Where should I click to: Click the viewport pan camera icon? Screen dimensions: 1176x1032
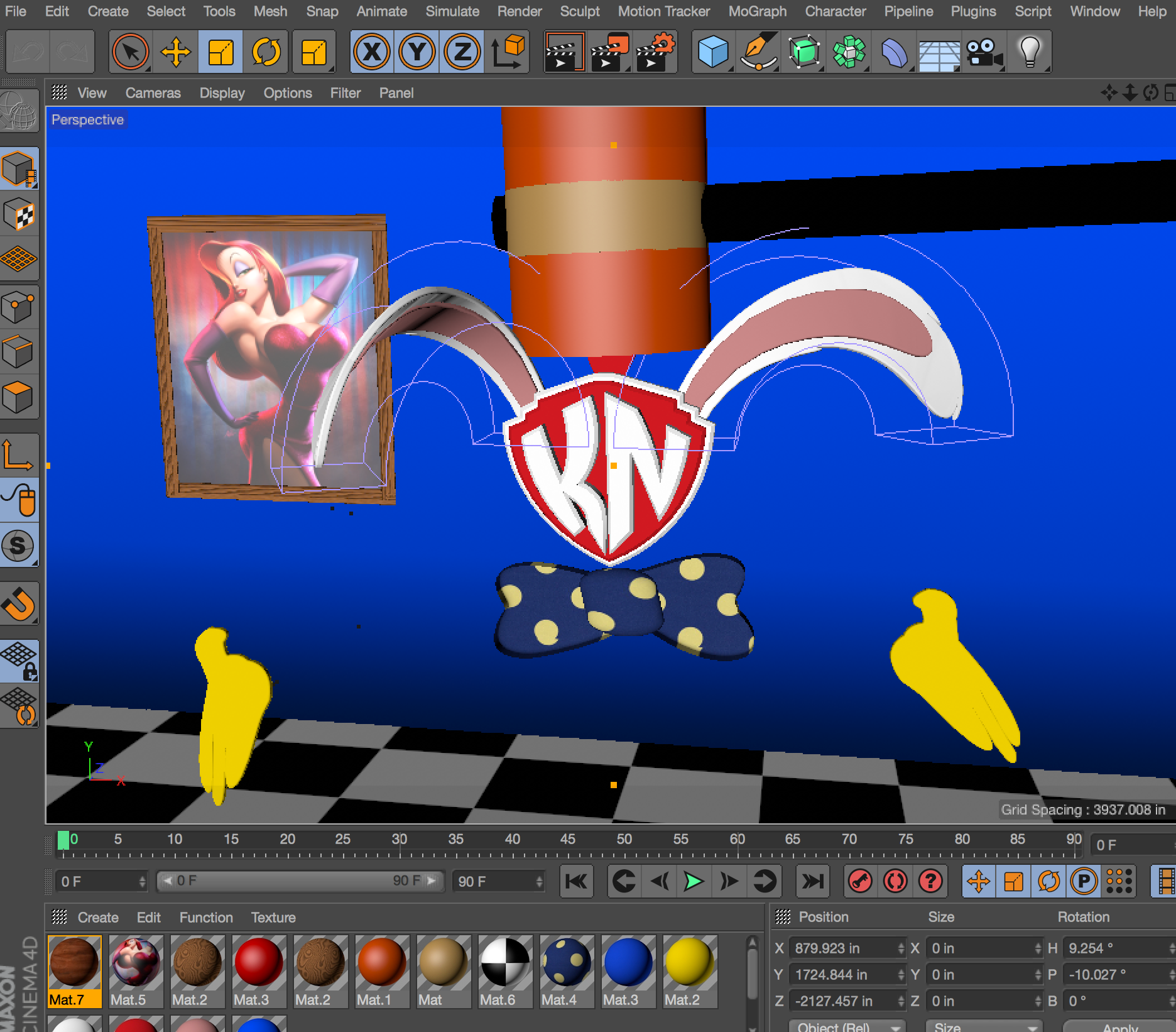coord(1109,93)
